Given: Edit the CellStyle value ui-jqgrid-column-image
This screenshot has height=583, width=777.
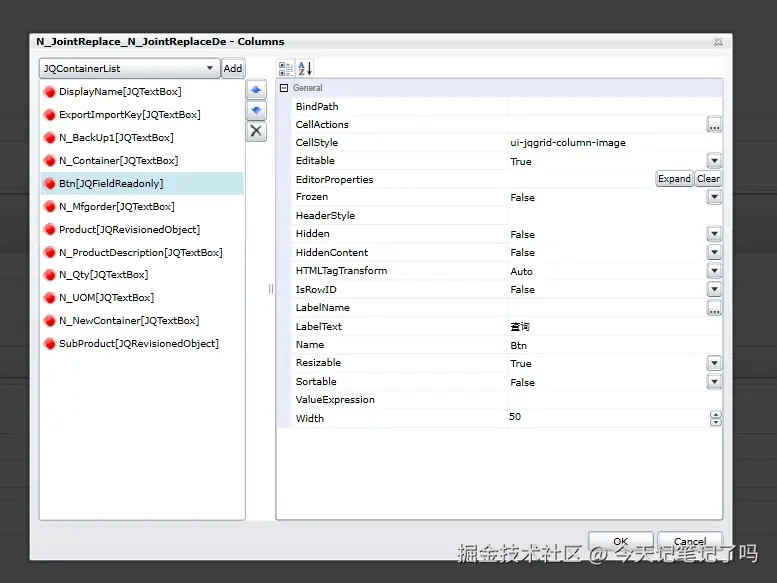Looking at the screenshot, I should [x=614, y=143].
